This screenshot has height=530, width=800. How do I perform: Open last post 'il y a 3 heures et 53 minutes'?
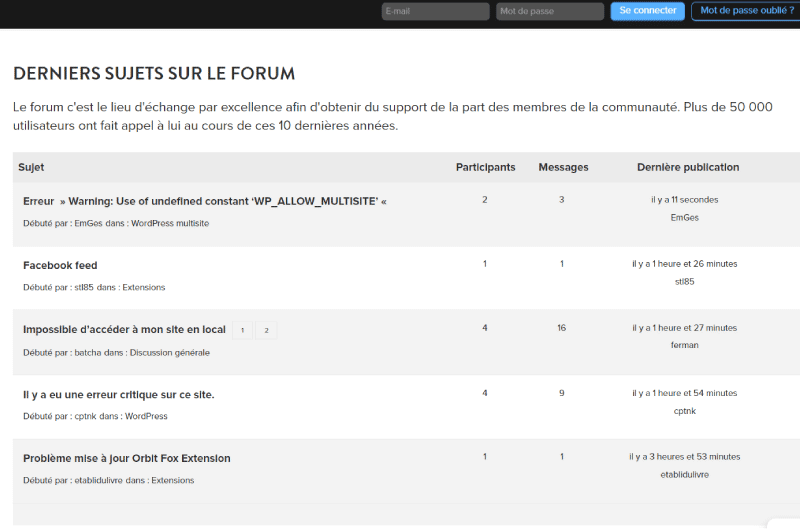click(685, 457)
